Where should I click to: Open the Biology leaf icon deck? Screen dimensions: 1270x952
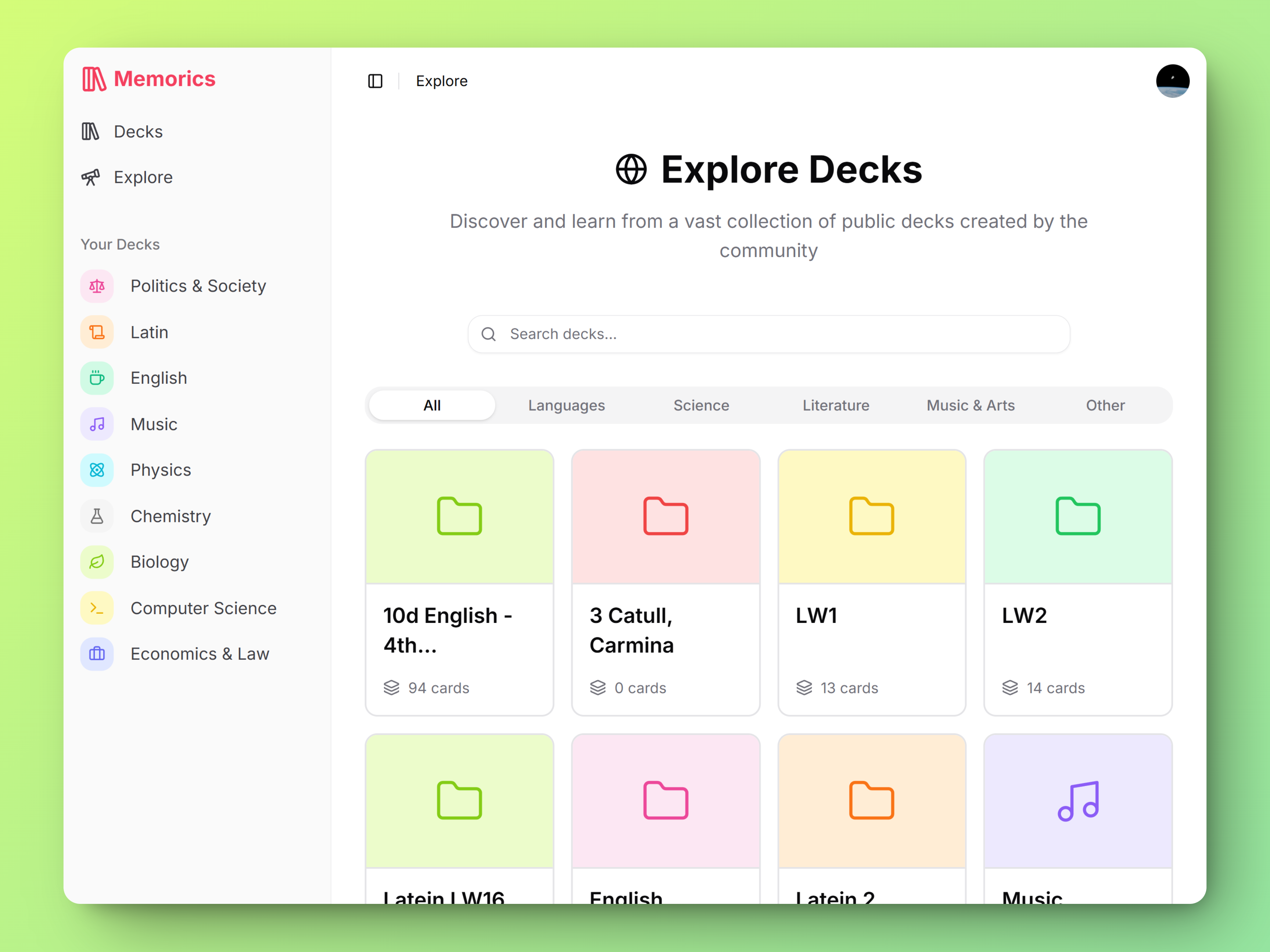[x=97, y=562]
